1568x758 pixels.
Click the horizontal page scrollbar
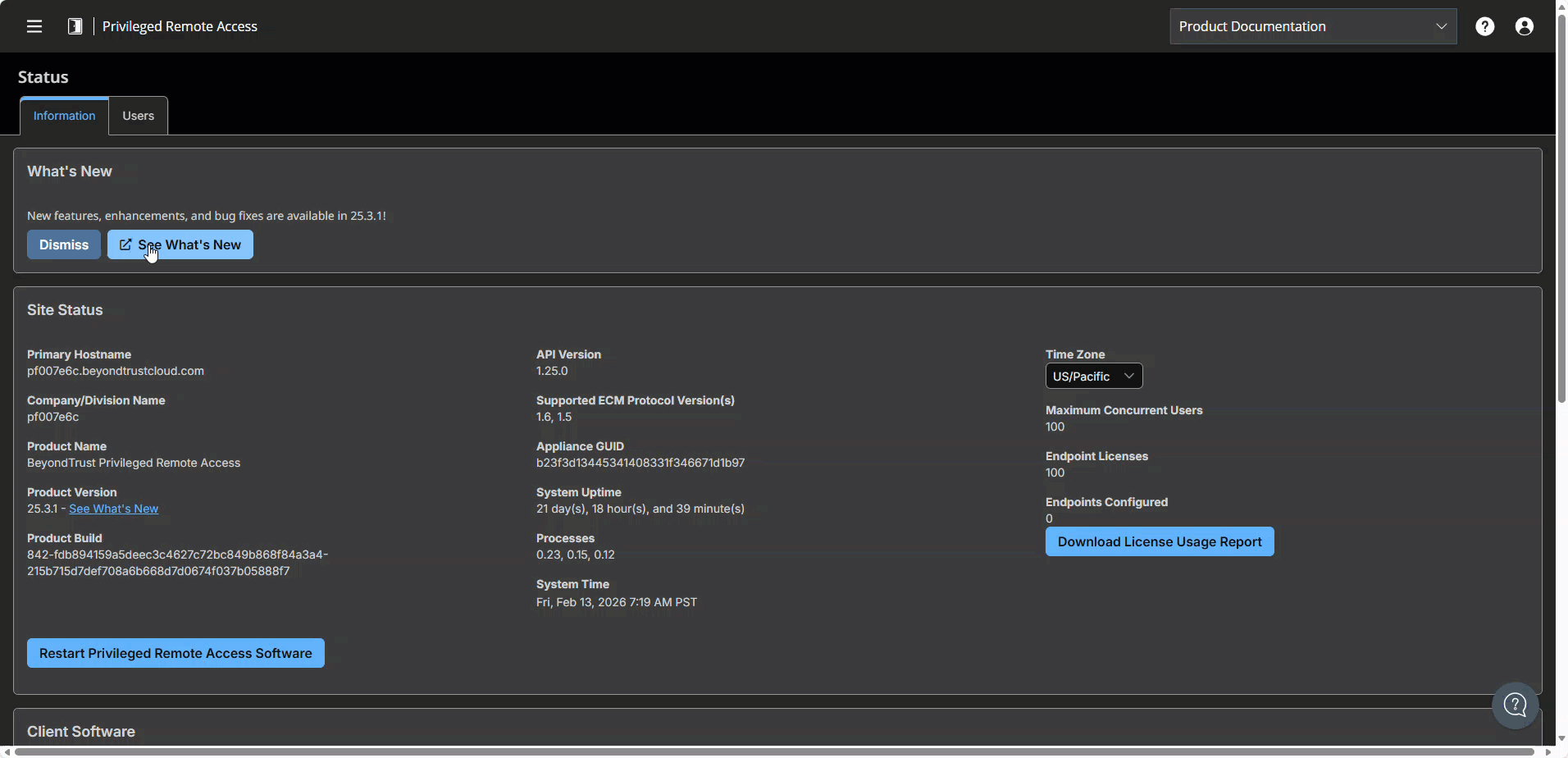click(x=775, y=751)
